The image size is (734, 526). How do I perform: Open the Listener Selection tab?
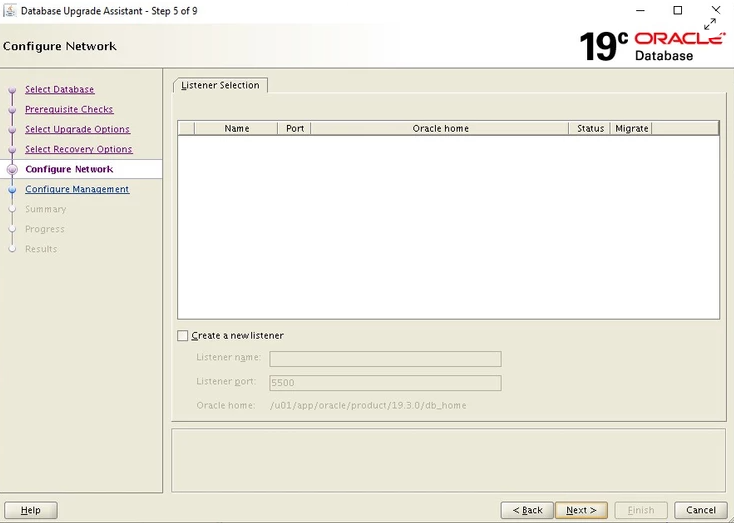click(220, 85)
